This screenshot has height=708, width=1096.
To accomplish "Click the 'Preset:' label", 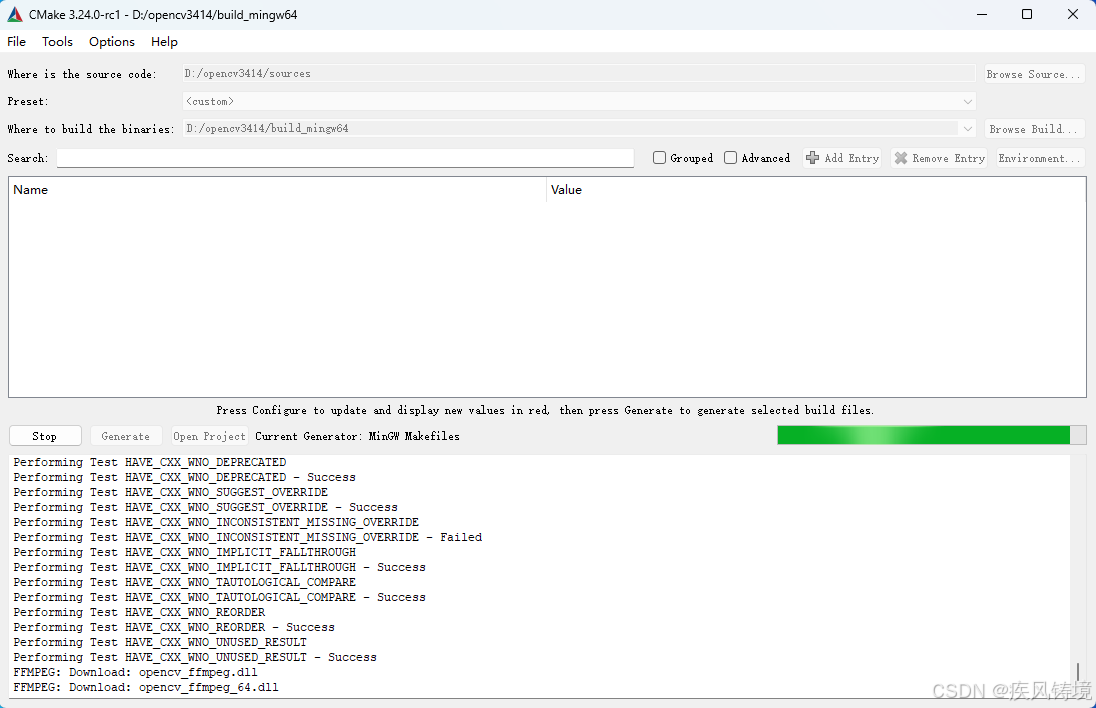I will point(28,101).
